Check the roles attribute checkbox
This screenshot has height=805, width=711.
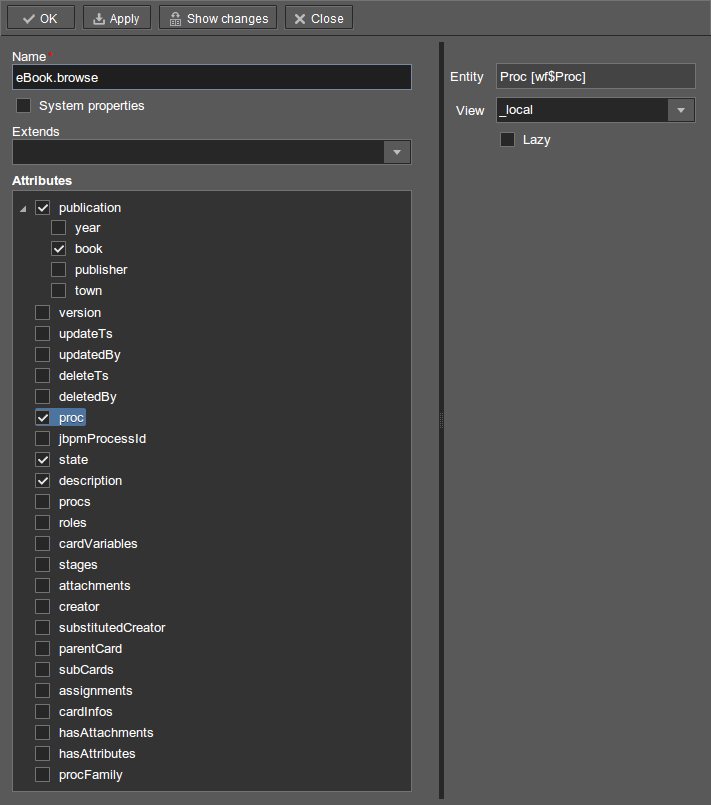point(43,523)
